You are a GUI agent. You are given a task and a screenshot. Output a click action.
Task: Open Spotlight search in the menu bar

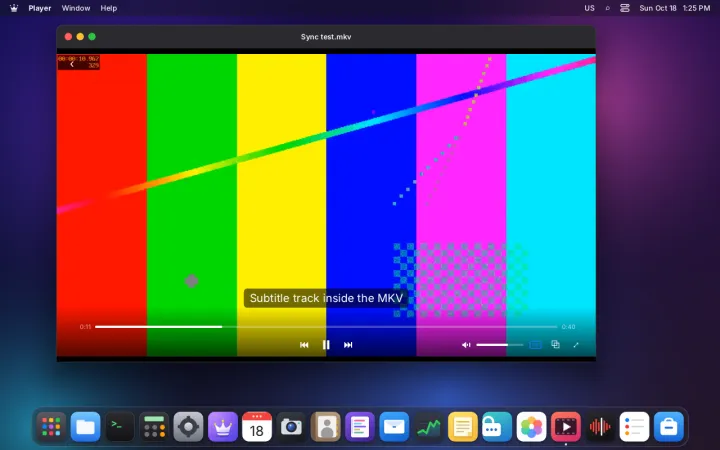[608, 8]
